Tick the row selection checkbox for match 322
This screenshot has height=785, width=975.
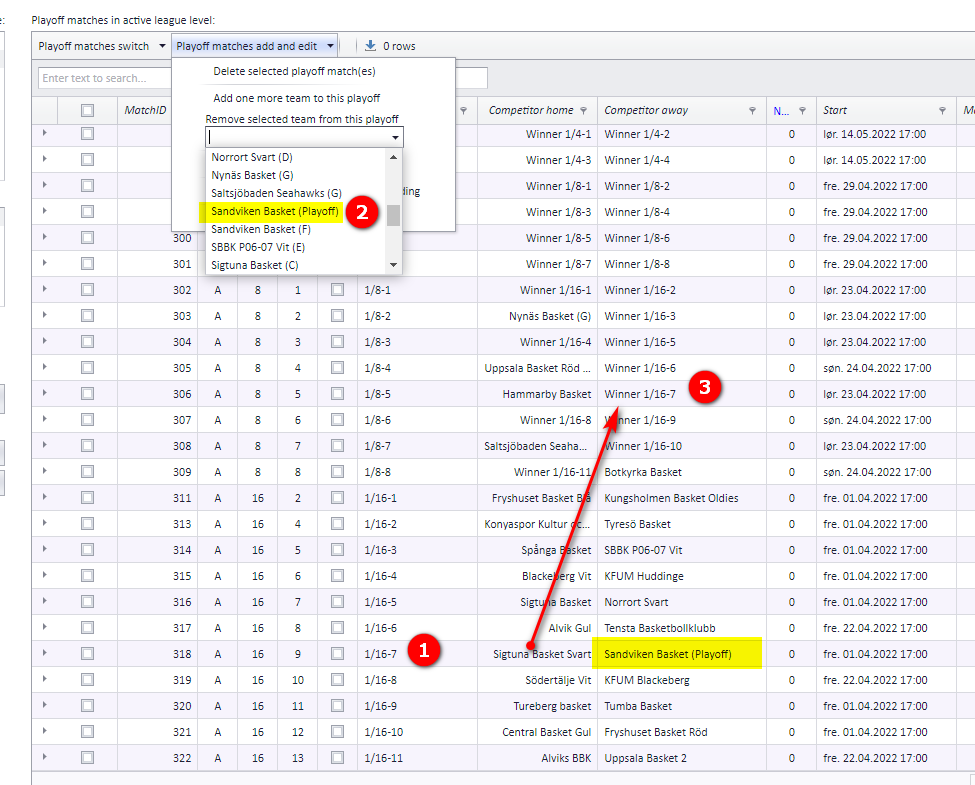(x=88, y=758)
